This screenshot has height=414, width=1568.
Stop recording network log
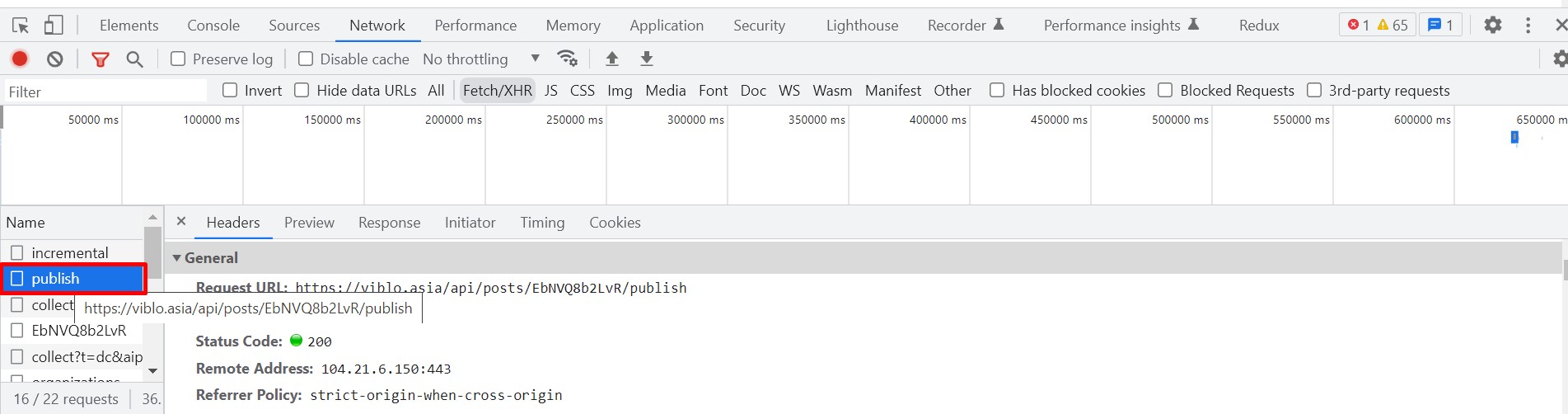pyautogui.click(x=20, y=59)
